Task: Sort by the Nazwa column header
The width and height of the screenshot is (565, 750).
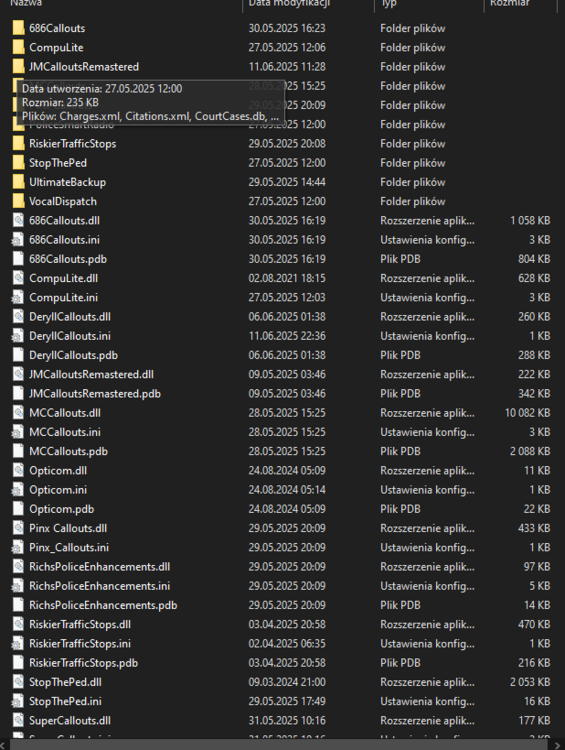Action: [26, 3]
